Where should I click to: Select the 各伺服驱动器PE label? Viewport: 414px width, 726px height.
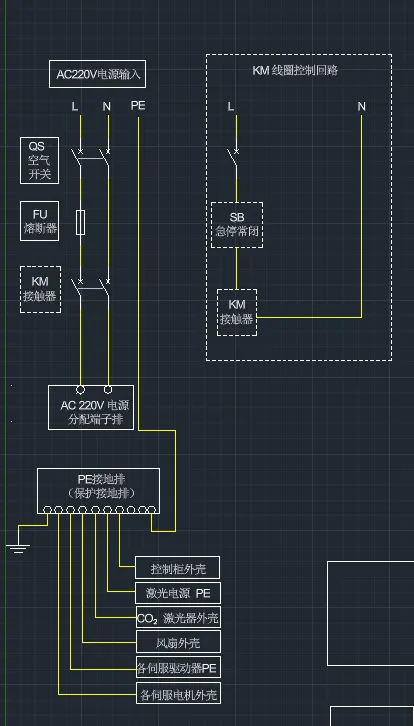click(x=178, y=668)
